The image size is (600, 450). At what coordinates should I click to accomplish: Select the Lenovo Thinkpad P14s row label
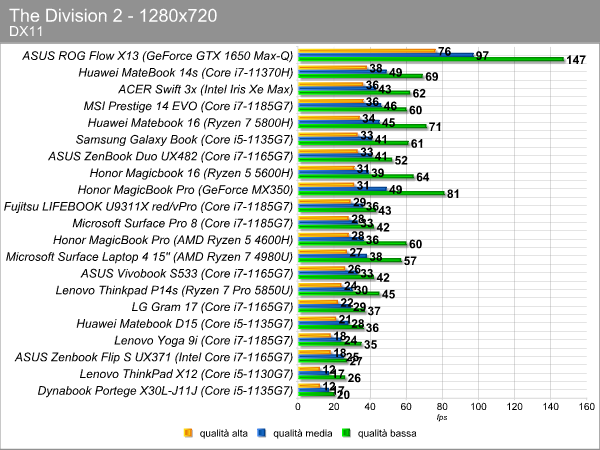point(174,290)
